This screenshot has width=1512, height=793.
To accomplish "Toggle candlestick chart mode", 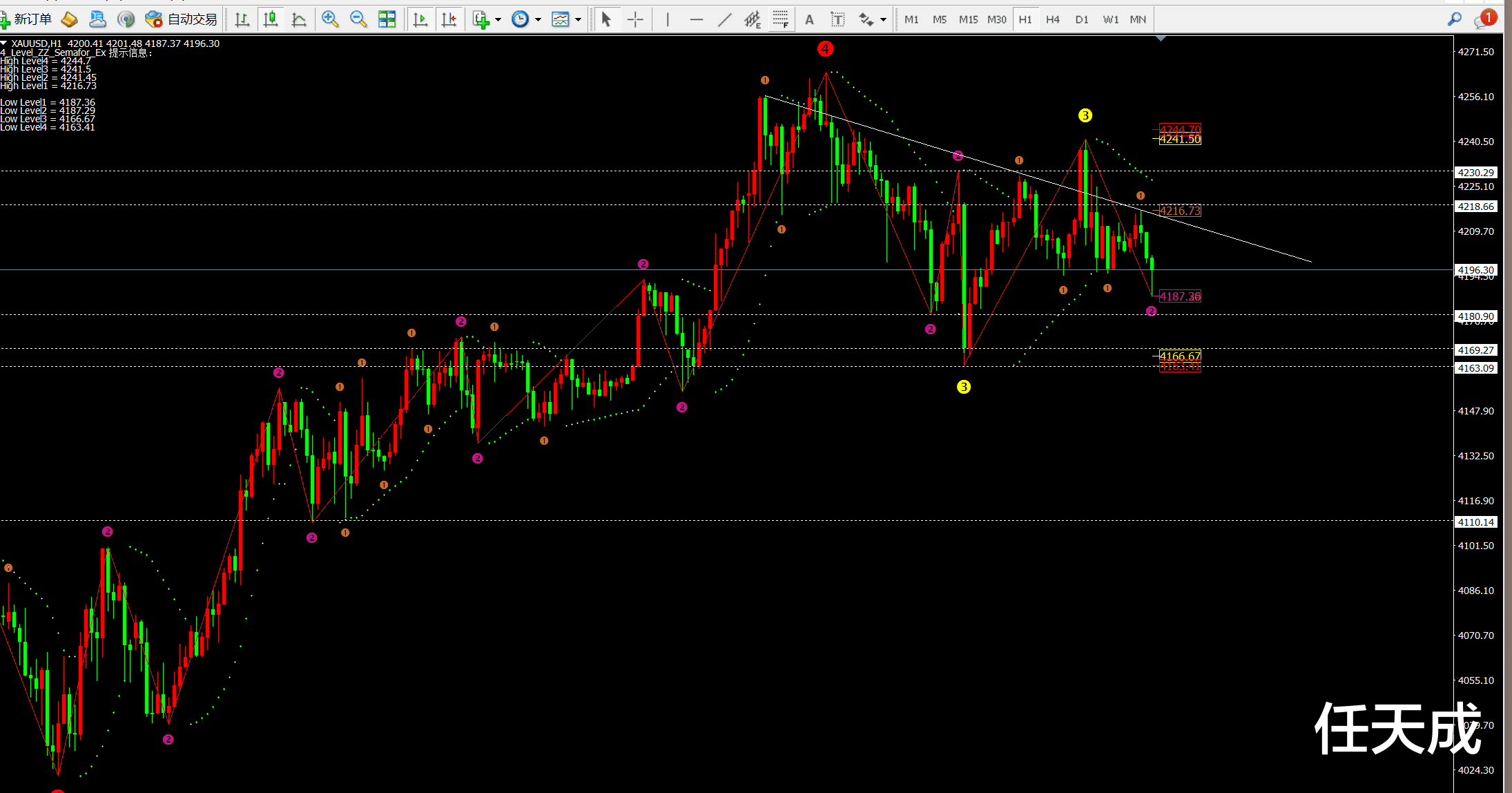I will pyautogui.click(x=271, y=19).
